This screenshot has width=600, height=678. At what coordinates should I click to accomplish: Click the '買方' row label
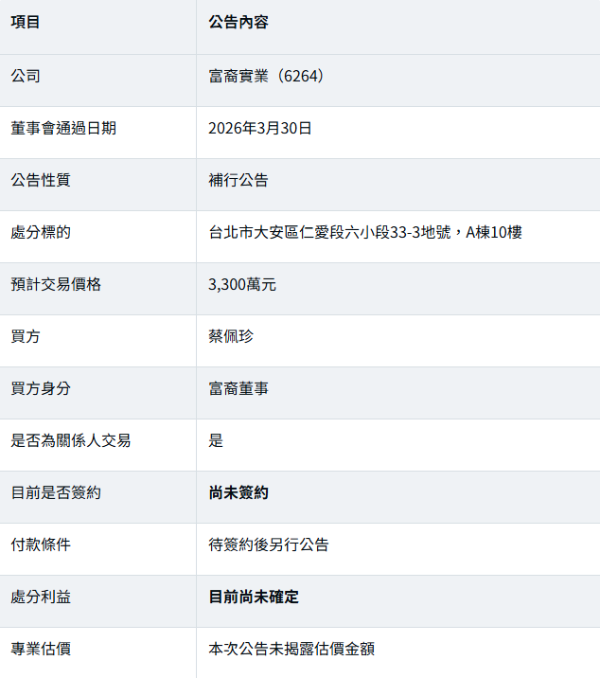(26, 336)
